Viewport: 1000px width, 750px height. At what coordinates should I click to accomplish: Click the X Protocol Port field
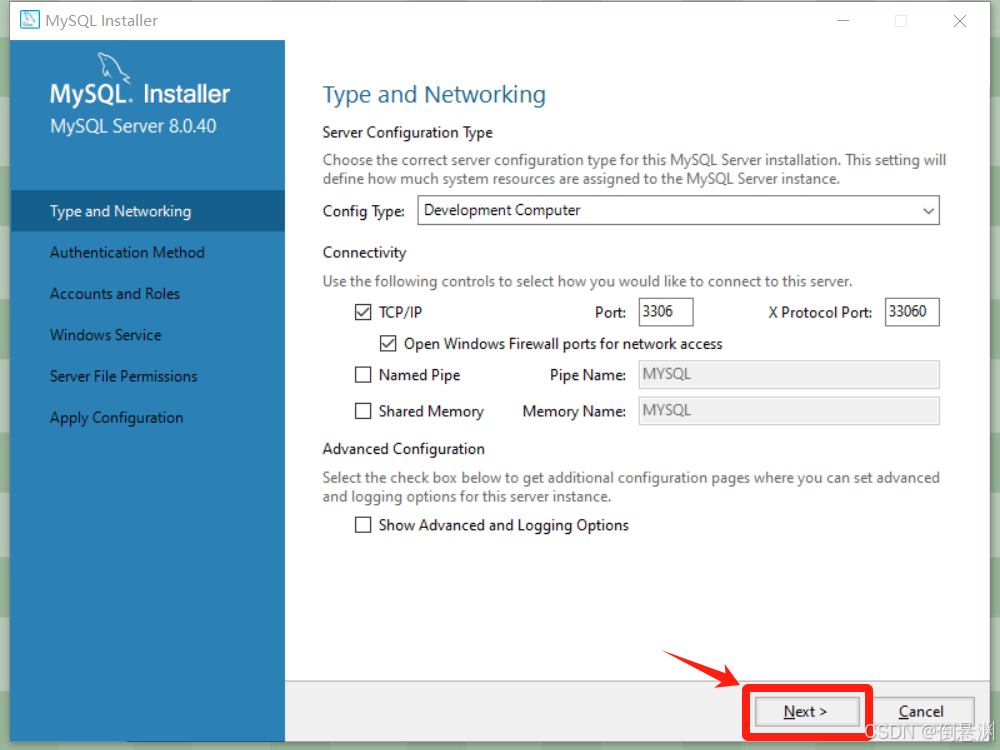tap(912, 312)
